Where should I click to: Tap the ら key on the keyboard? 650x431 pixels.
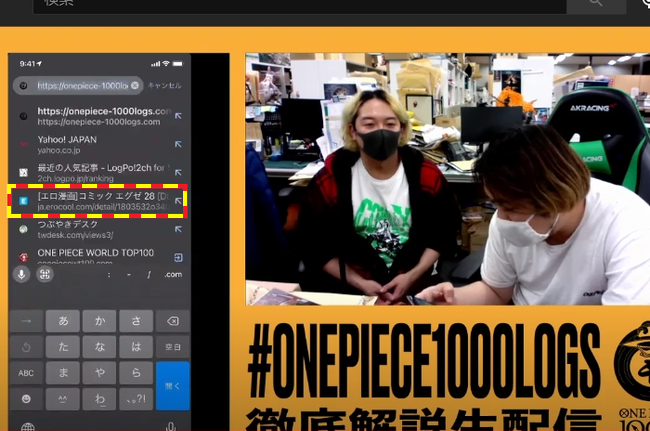[136, 373]
